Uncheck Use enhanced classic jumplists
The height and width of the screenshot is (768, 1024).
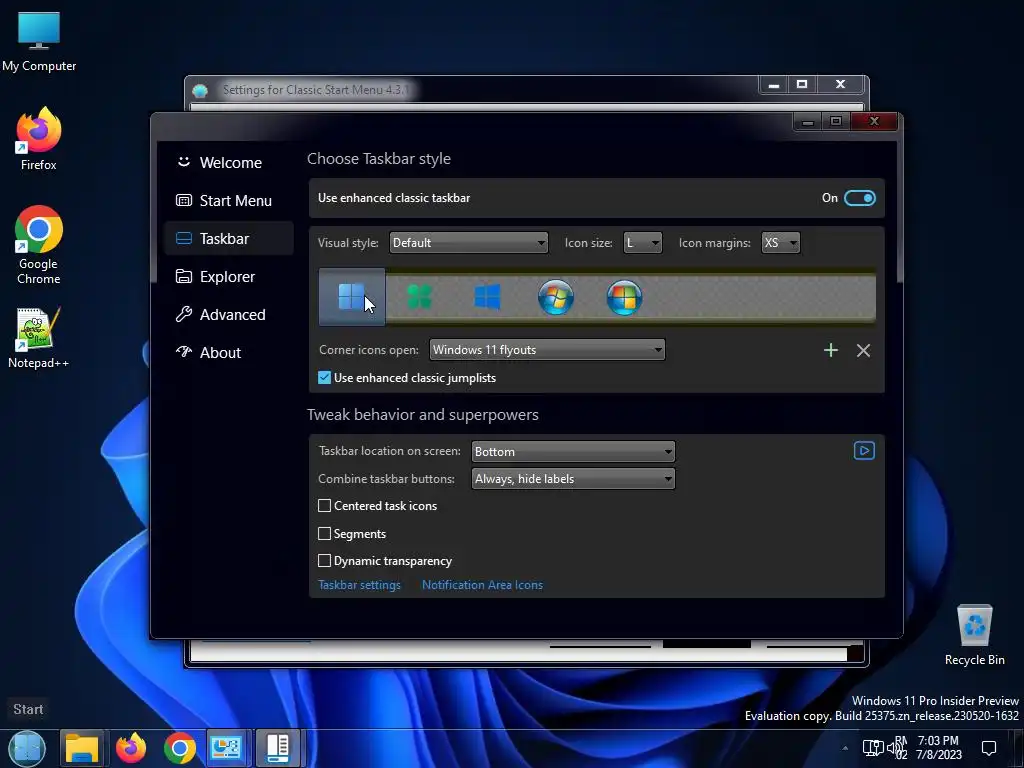325,377
